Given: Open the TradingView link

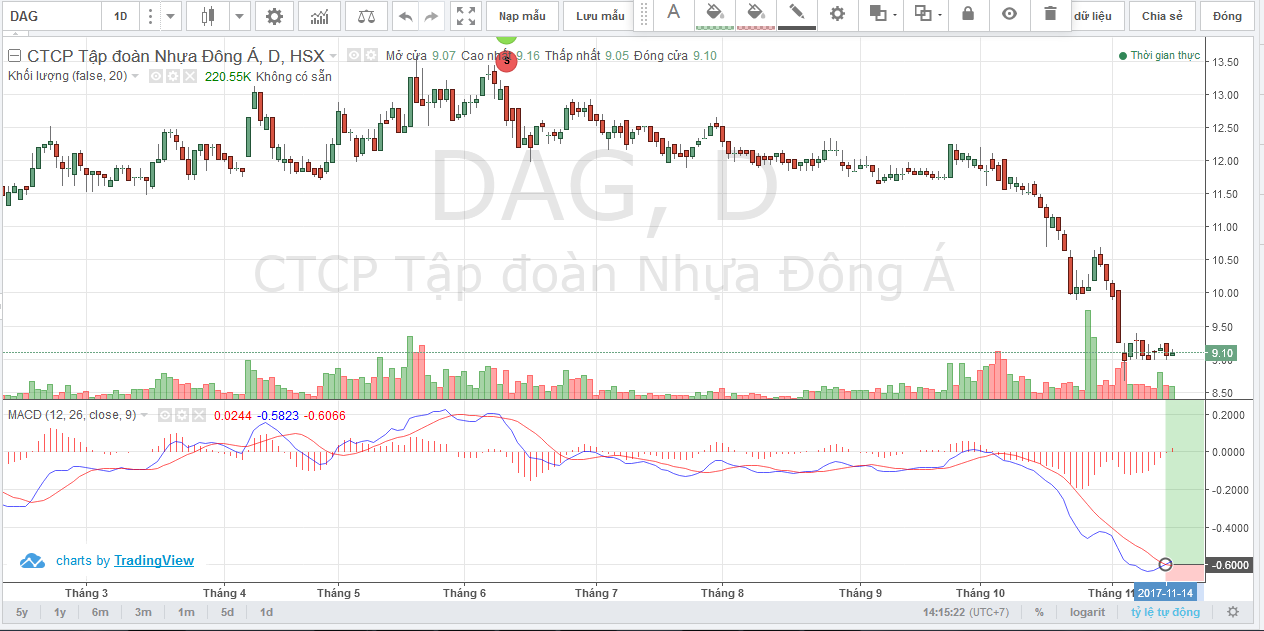Looking at the screenshot, I should tap(154, 561).
